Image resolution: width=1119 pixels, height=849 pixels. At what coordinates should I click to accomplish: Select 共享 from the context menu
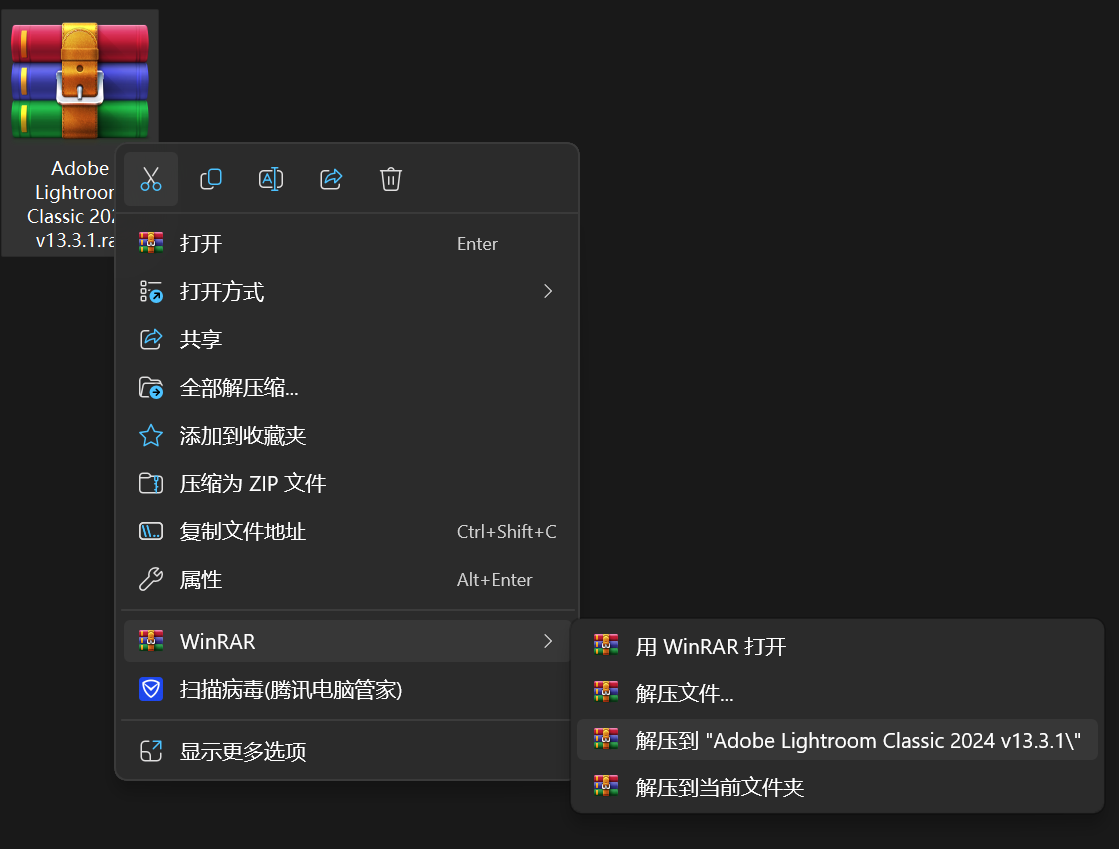tap(201, 340)
